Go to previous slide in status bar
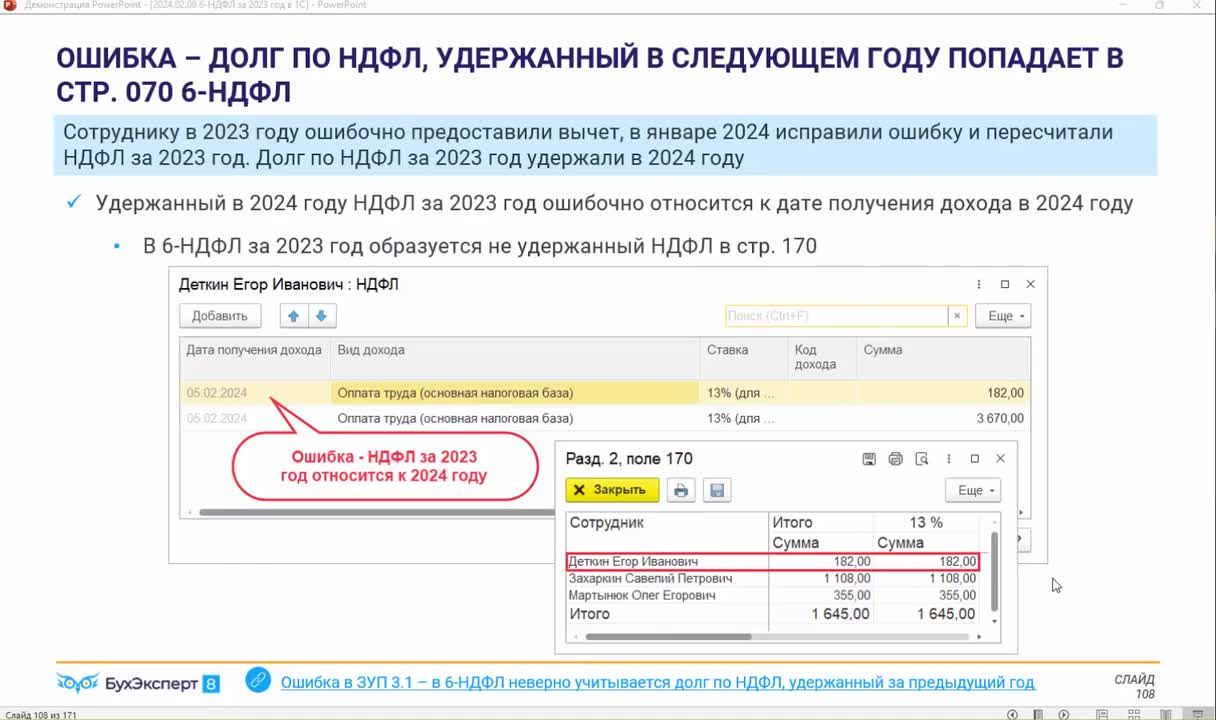 tap(1013, 714)
